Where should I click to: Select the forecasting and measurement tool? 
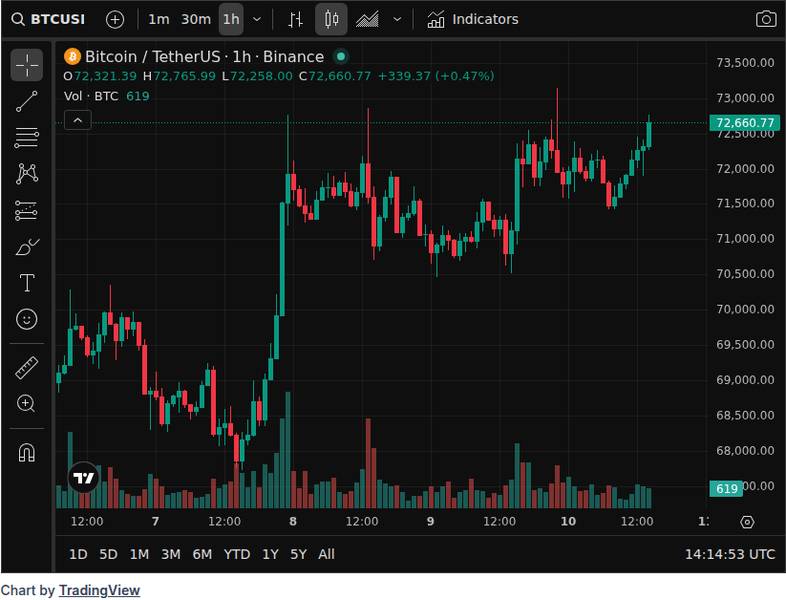[27, 211]
